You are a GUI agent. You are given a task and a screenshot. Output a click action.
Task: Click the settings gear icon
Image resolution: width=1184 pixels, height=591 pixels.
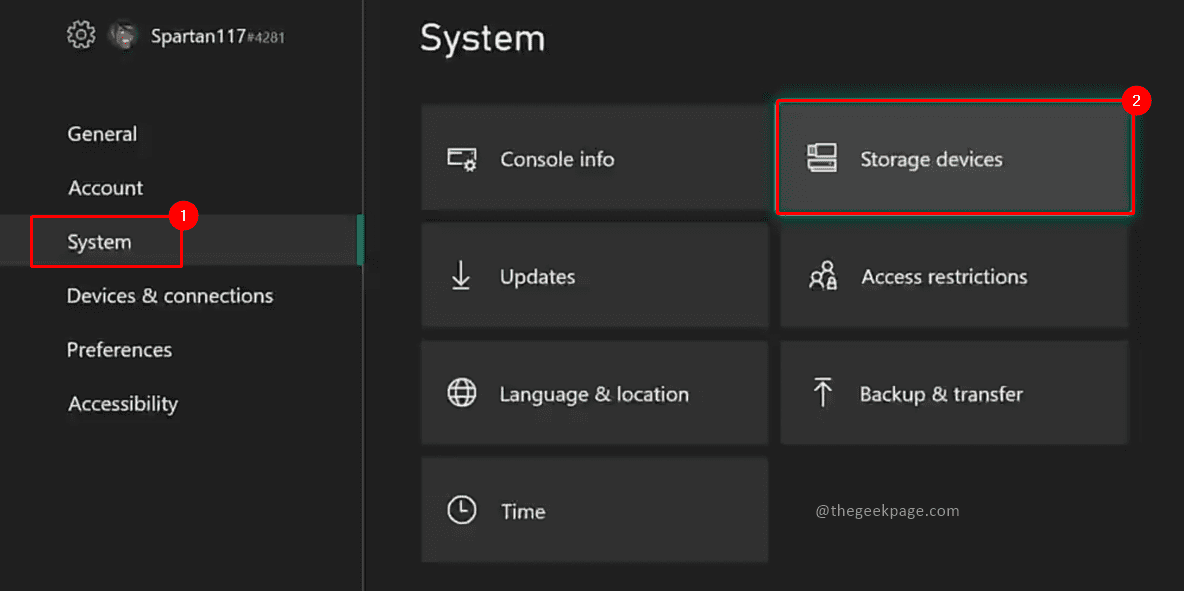81,35
